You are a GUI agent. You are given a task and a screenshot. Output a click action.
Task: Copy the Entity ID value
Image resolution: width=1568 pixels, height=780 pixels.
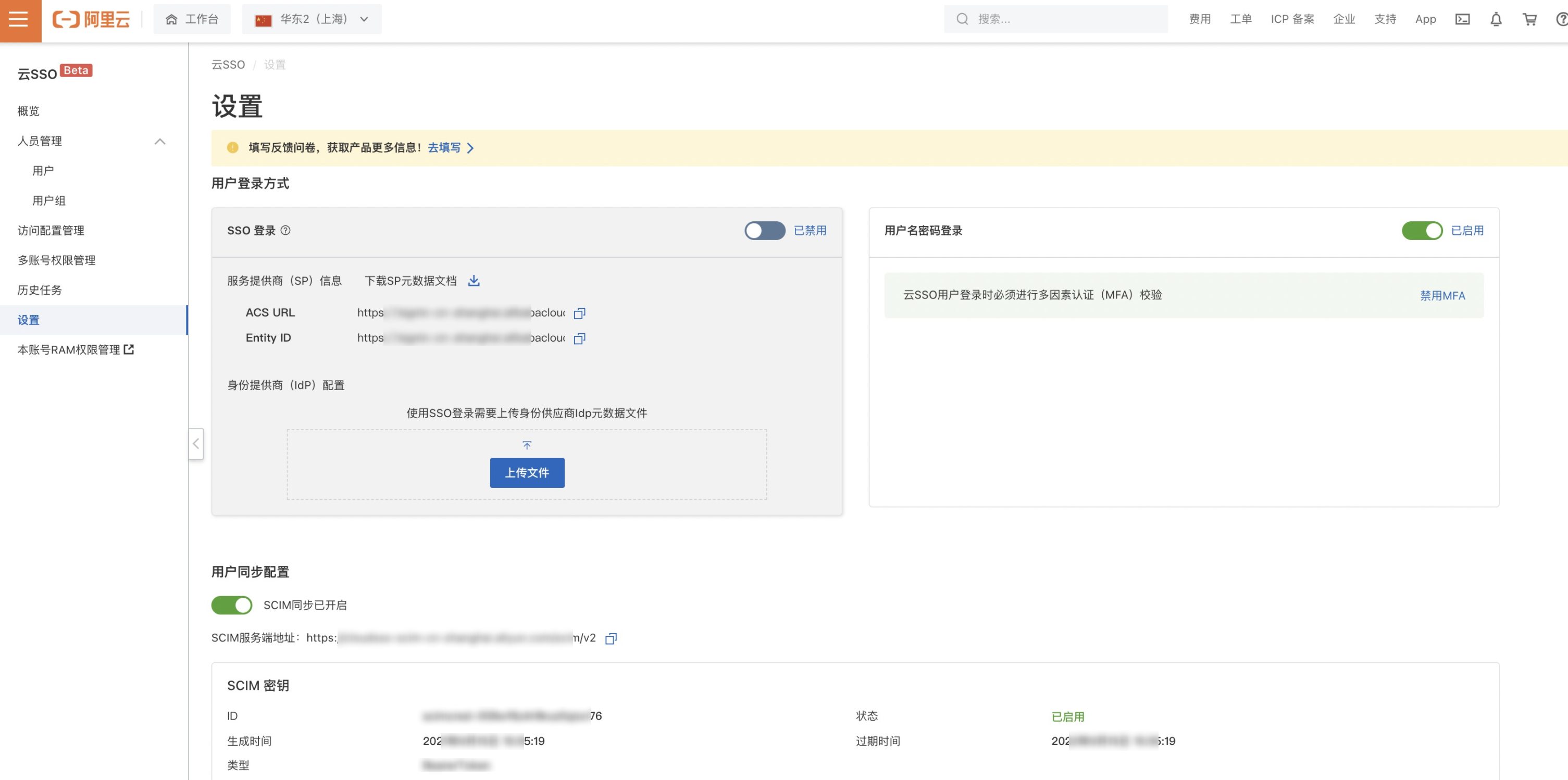tap(579, 338)
